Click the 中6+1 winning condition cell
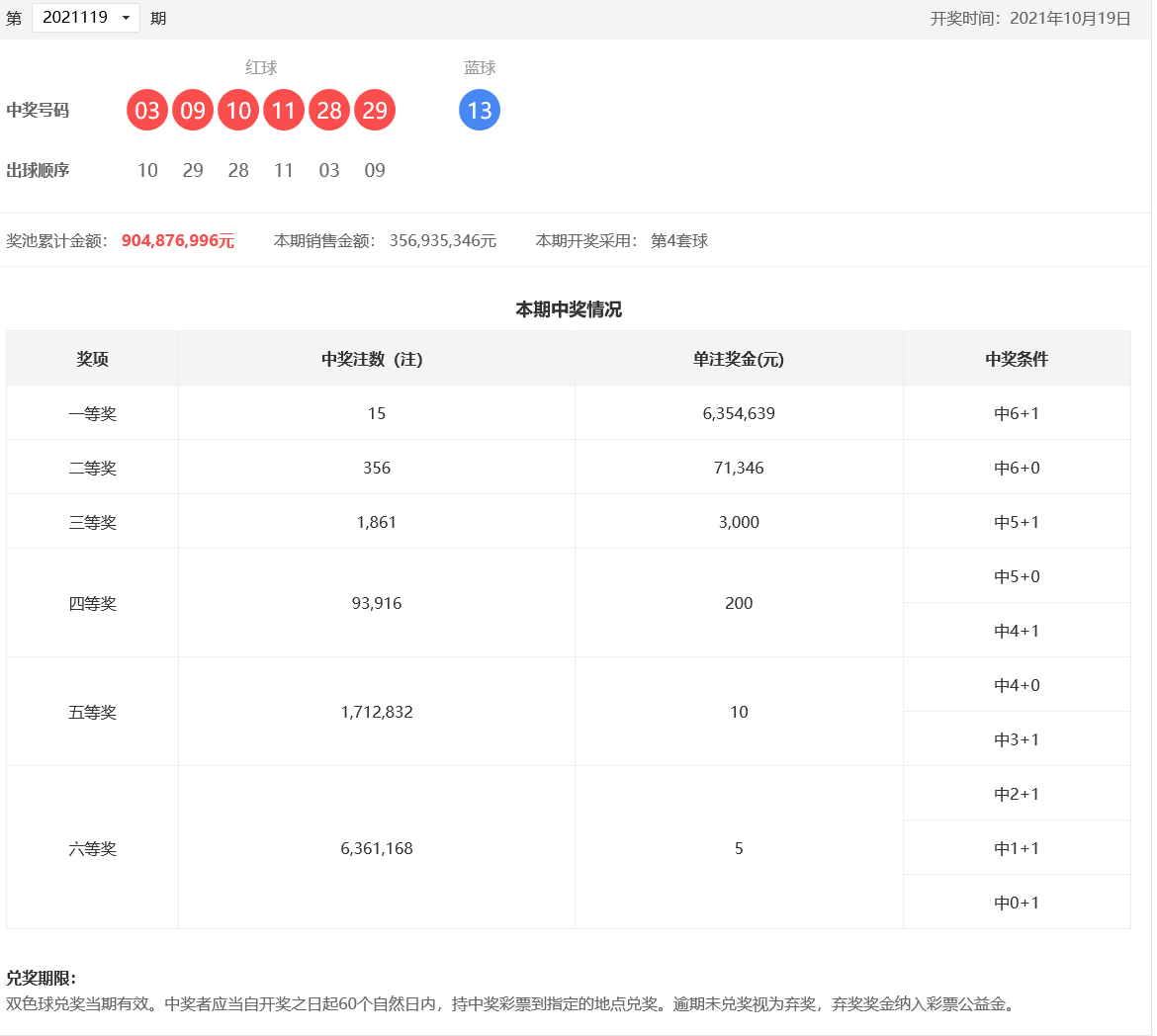This screenshot has height=1036, width=1157. click(x=1017, y=413)
